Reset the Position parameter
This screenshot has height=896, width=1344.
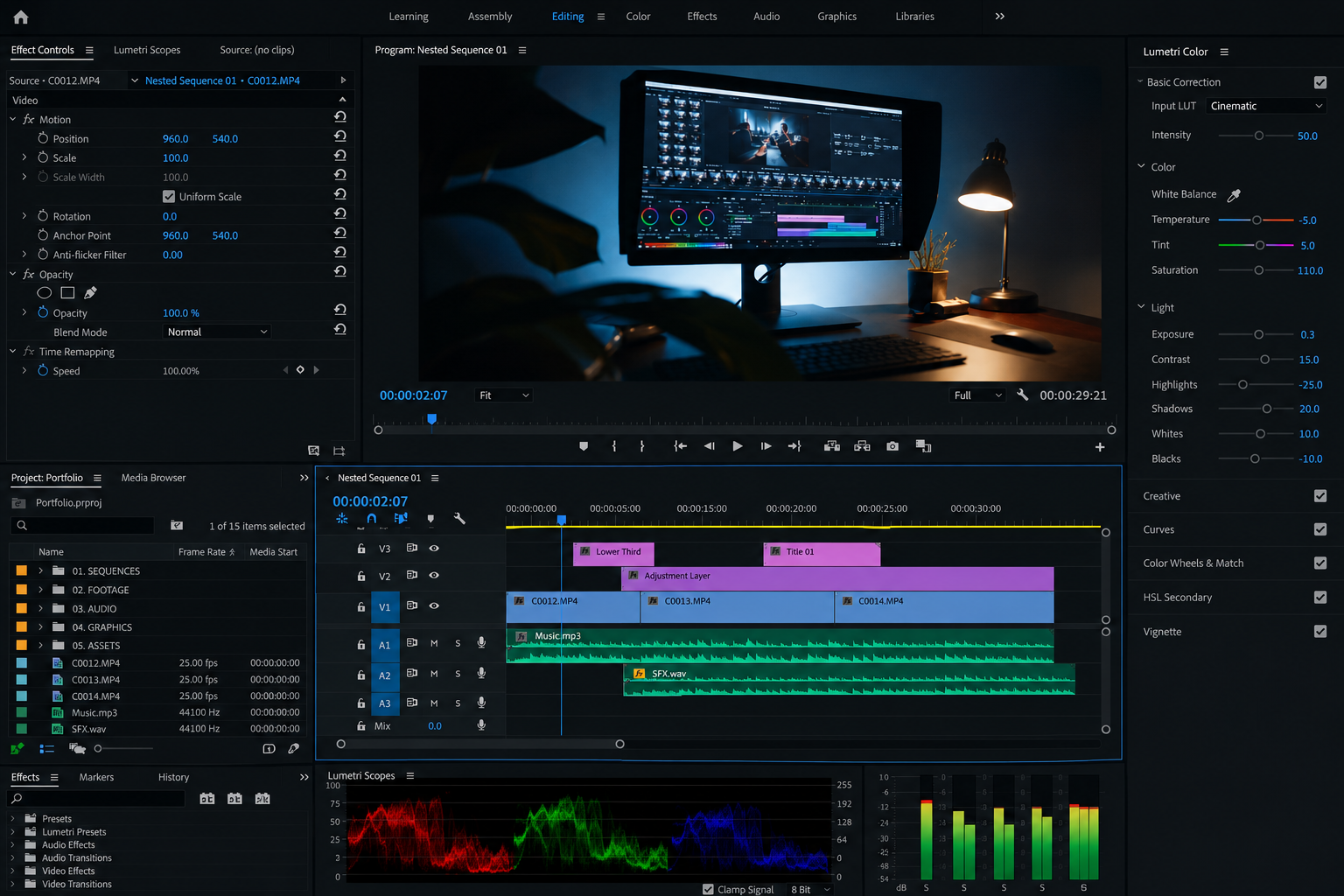tap(340, 136)
